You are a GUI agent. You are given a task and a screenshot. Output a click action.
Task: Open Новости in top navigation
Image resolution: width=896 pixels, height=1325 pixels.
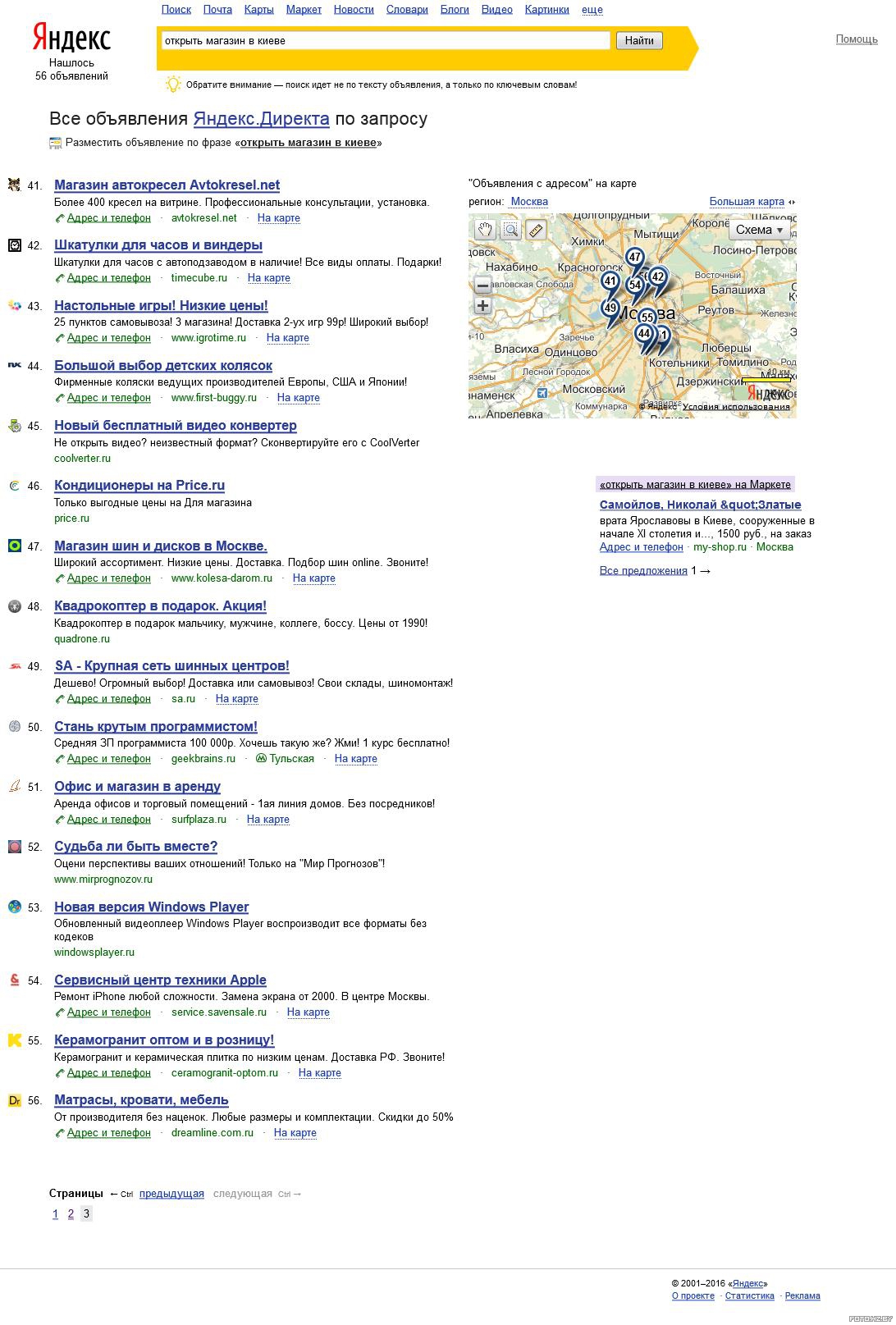click(x=354, y=9)
